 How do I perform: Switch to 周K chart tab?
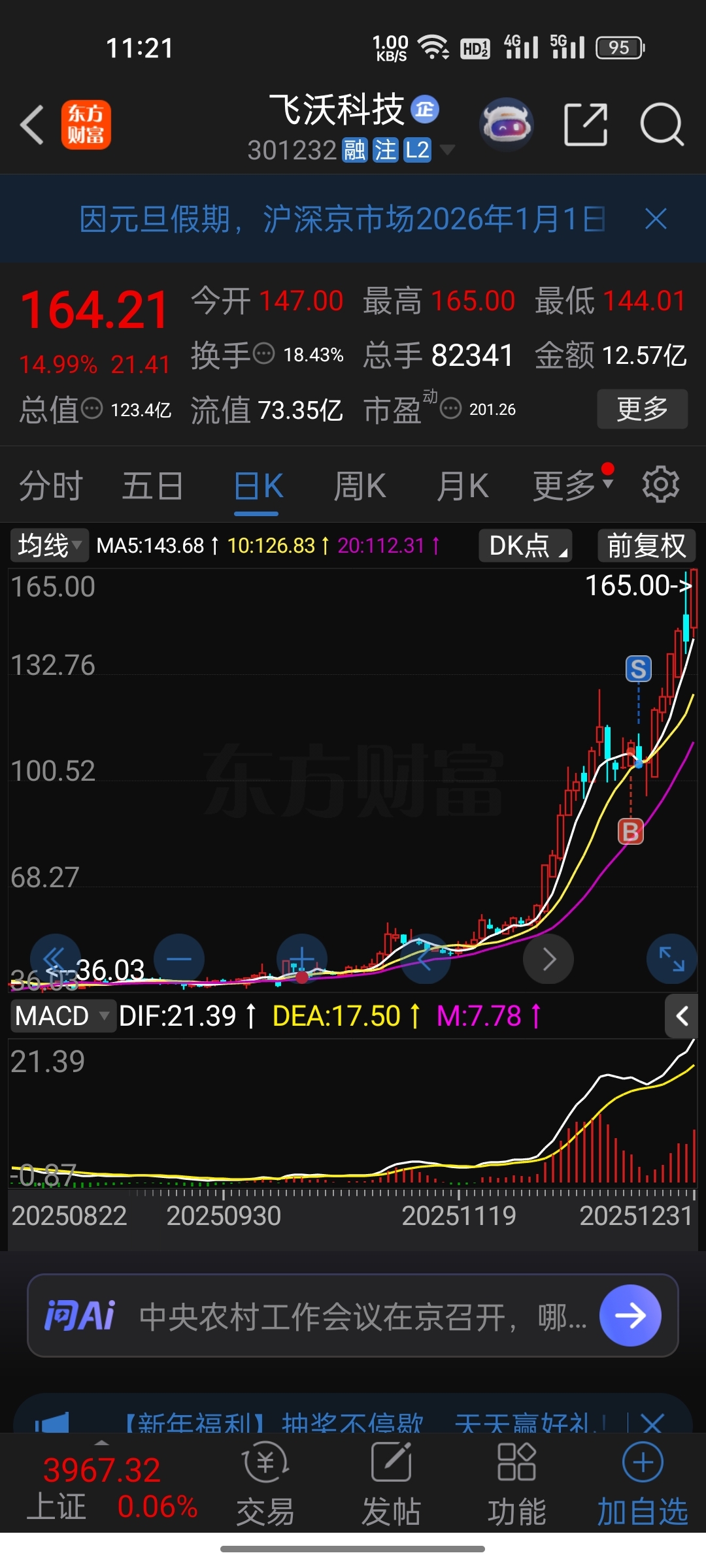360,486
